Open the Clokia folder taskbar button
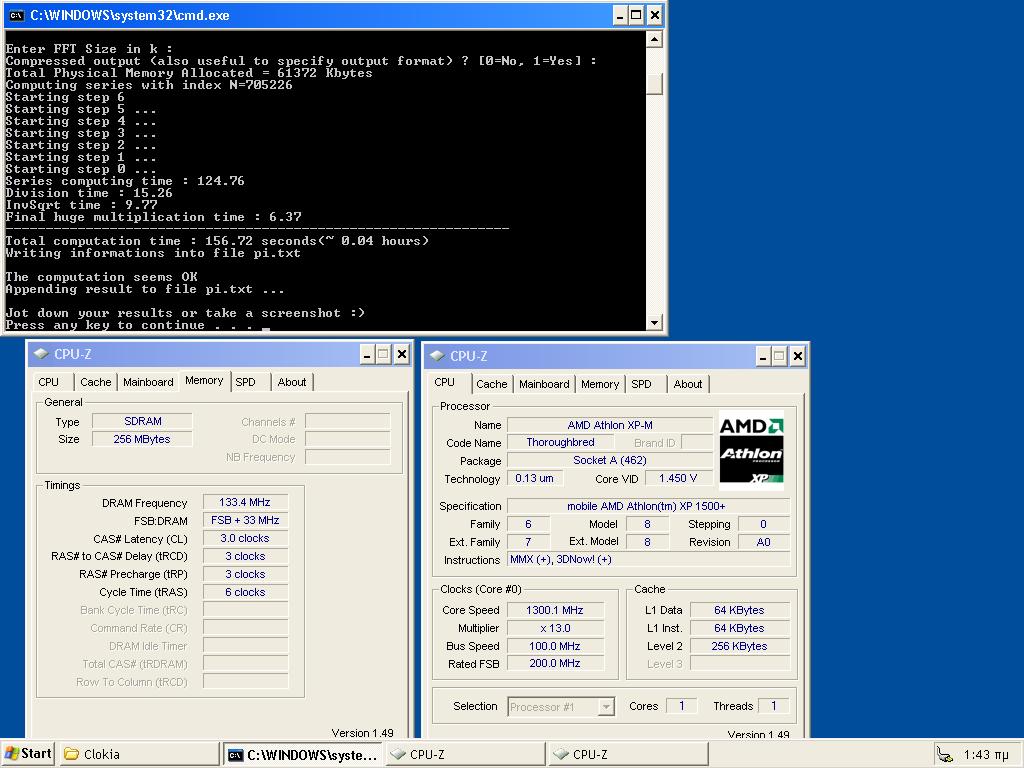1024x768 pixels. point(139,754)
